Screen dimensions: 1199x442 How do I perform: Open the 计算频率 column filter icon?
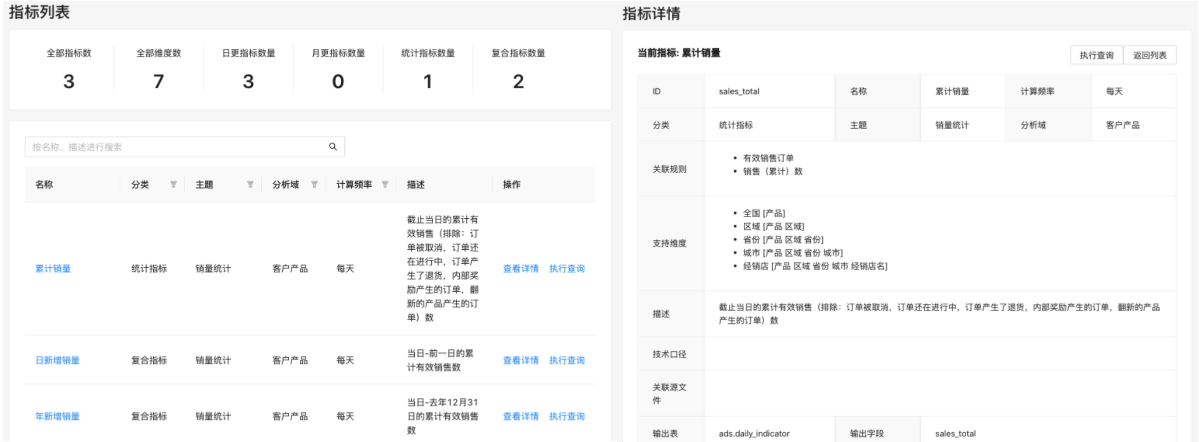[384, 185]
